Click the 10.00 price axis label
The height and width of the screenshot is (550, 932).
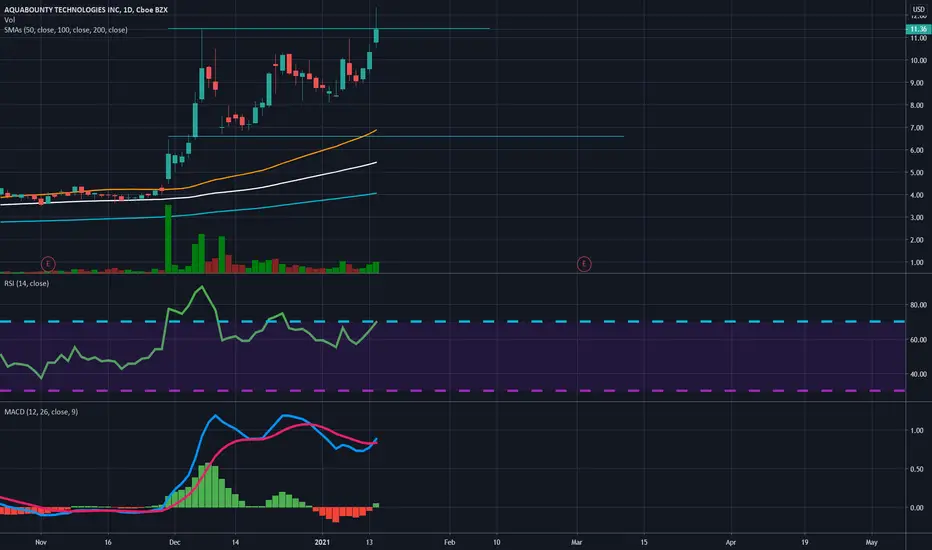[918, 61]
